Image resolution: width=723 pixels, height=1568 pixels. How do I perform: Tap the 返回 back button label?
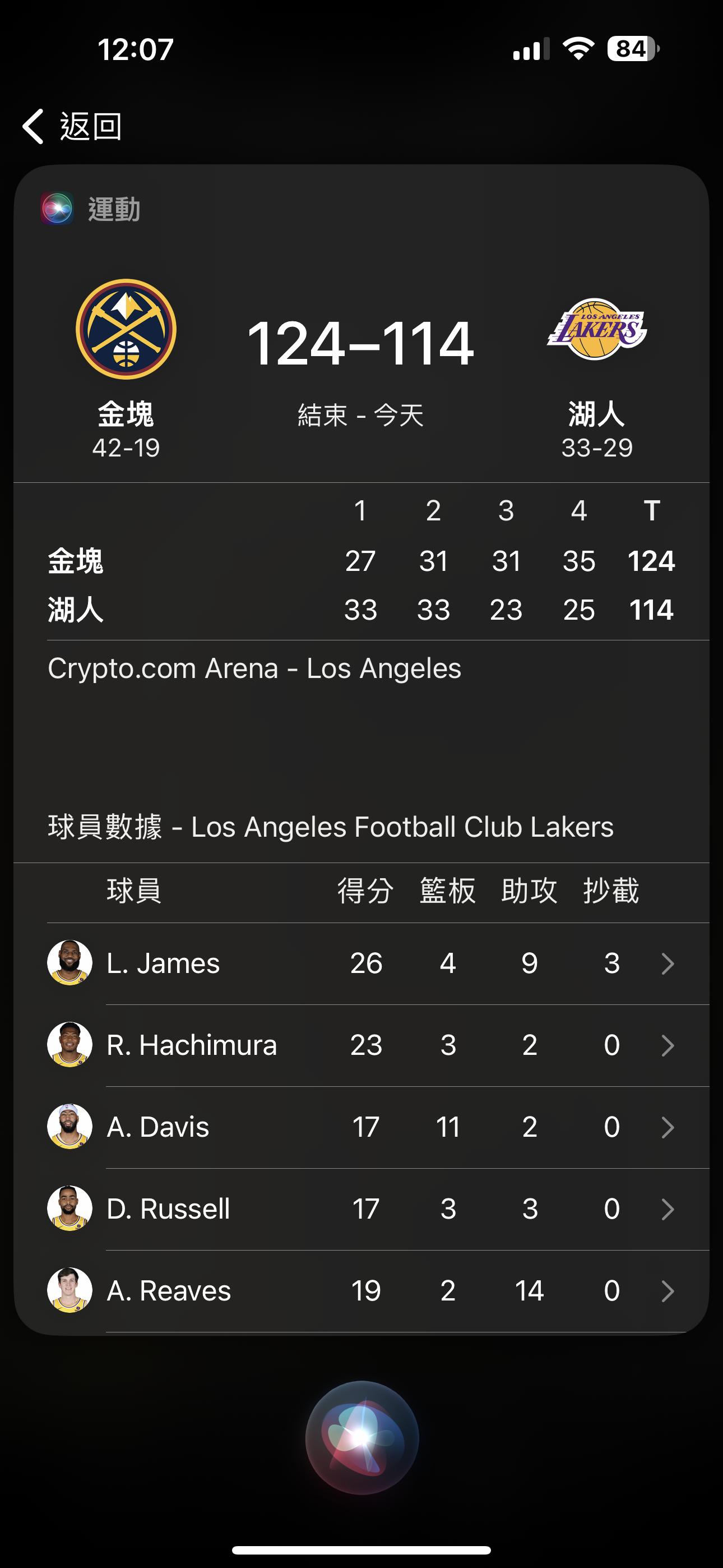[91, 127]
